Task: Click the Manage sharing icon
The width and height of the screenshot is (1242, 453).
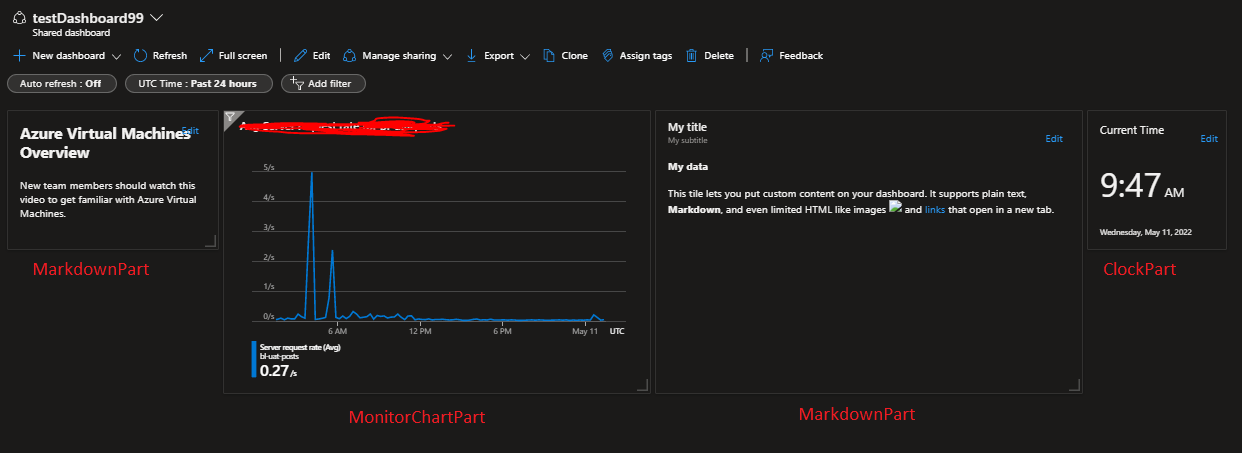Action: 350,56
